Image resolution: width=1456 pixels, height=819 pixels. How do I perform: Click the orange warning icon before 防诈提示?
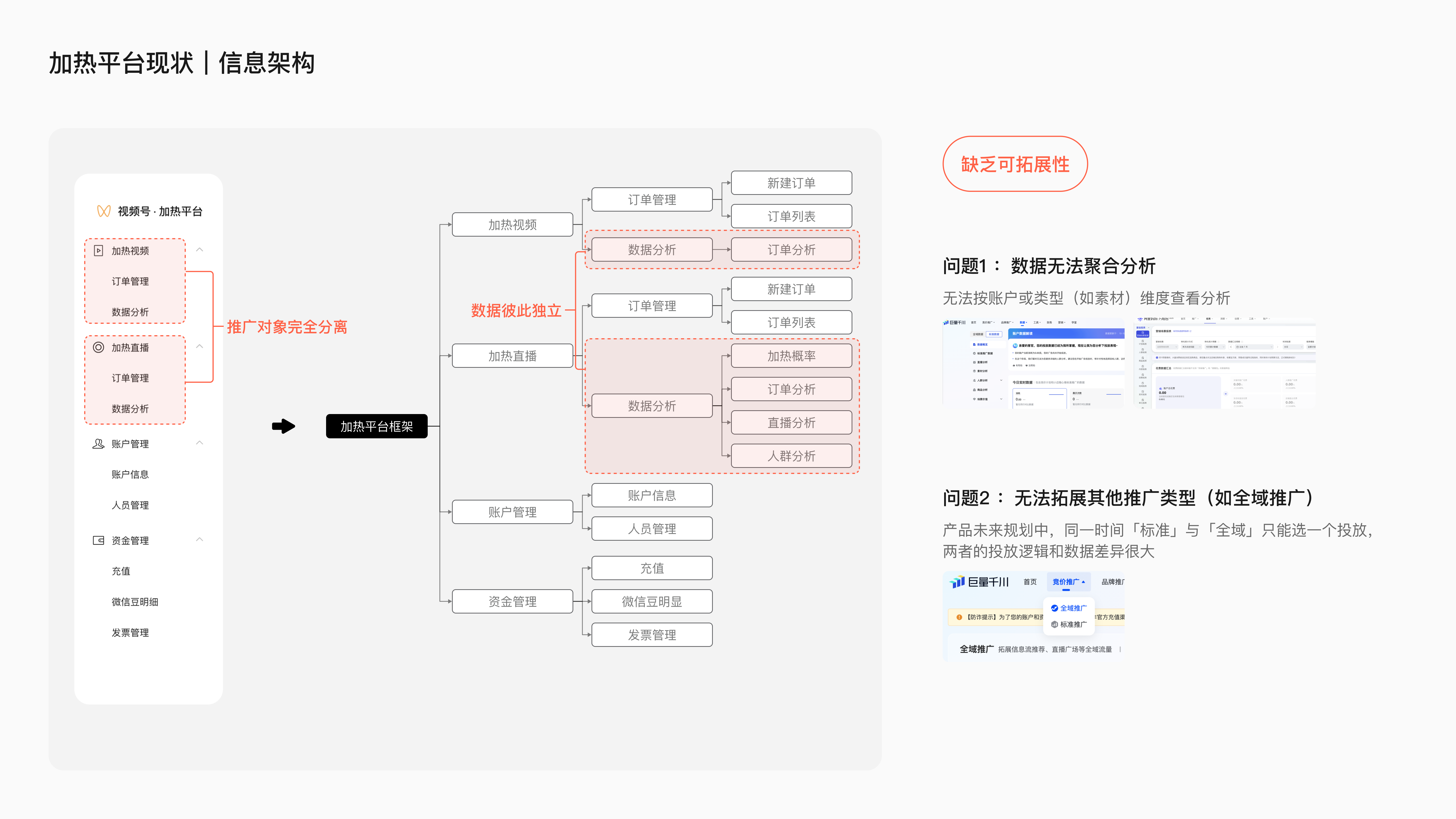(x=959, y=617)
